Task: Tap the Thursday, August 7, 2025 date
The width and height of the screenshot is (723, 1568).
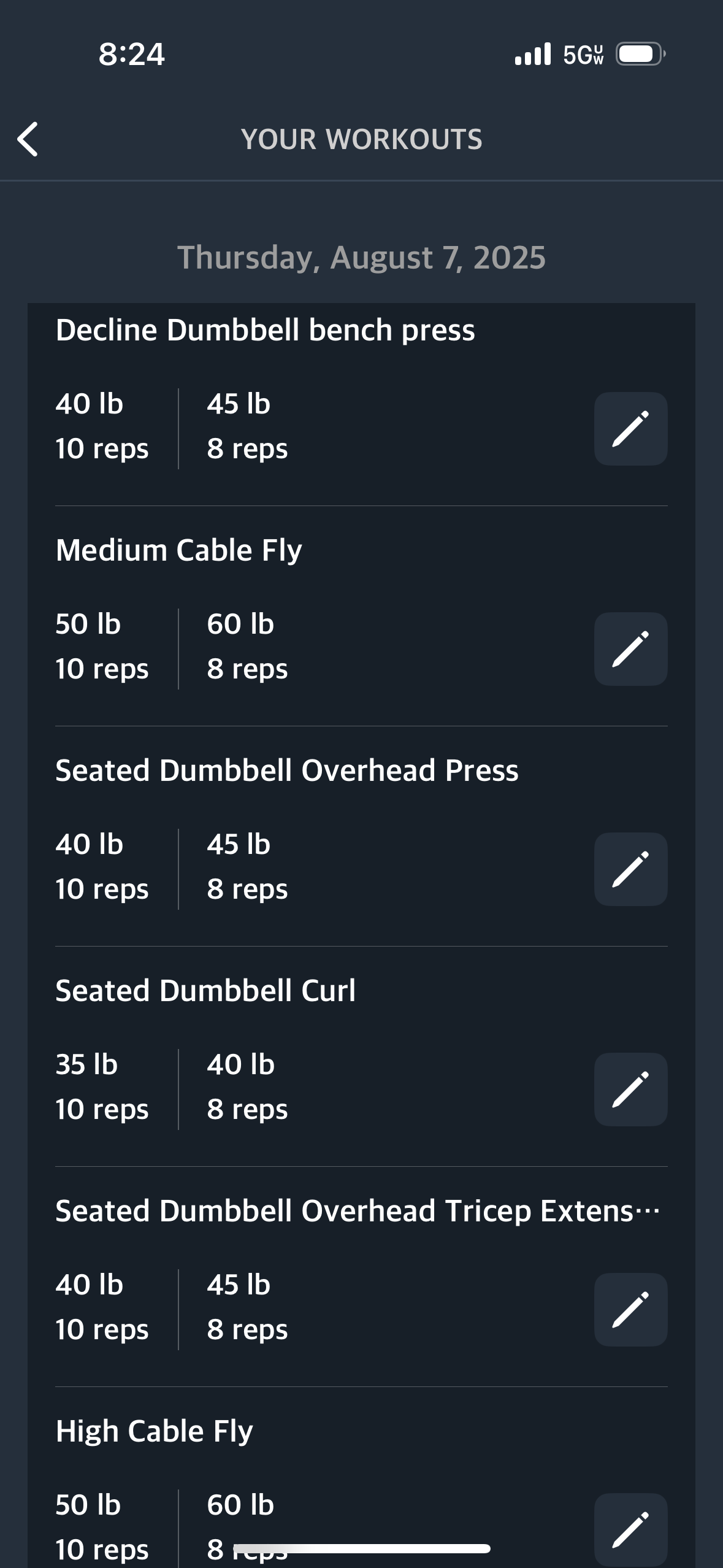Action: [361, 258]
